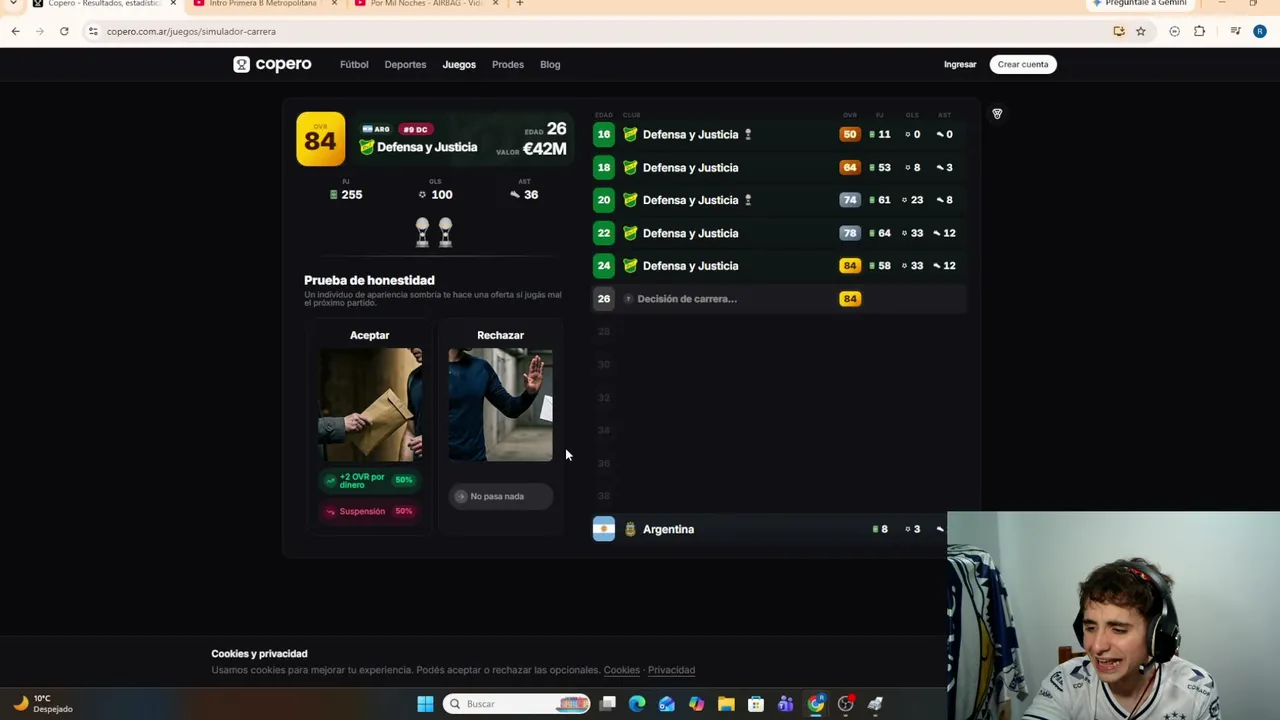
Task: Click the OVR 78 badge in age 22 row
Action: [x=850, y=233]
